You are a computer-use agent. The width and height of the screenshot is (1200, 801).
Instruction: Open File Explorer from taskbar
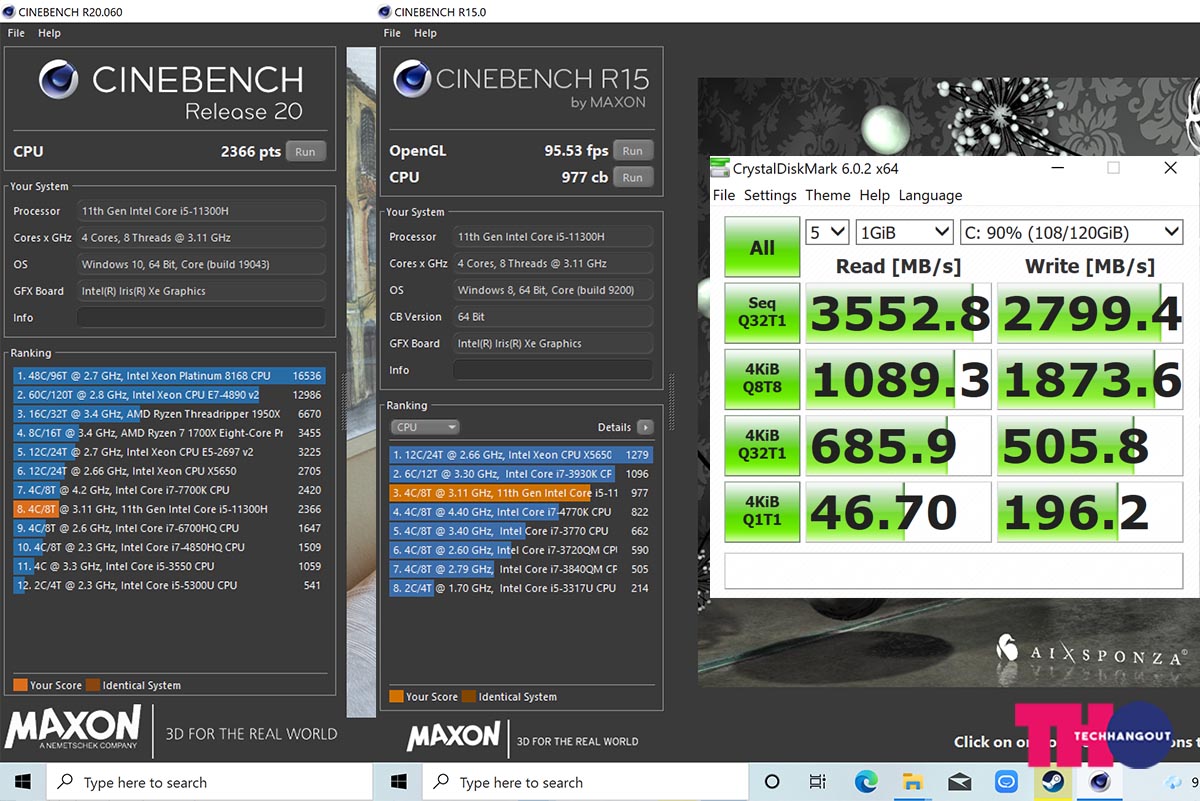(x=912, y=782)
